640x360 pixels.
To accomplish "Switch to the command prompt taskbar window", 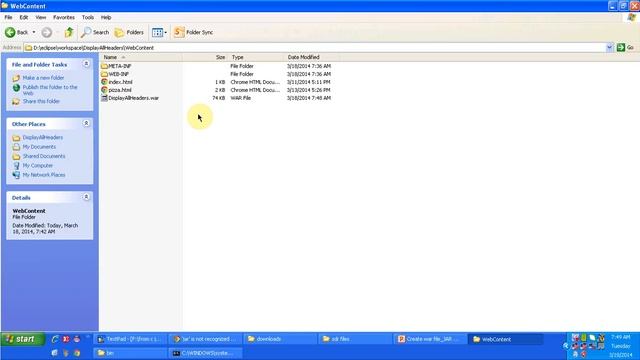I will coord(205,353).
